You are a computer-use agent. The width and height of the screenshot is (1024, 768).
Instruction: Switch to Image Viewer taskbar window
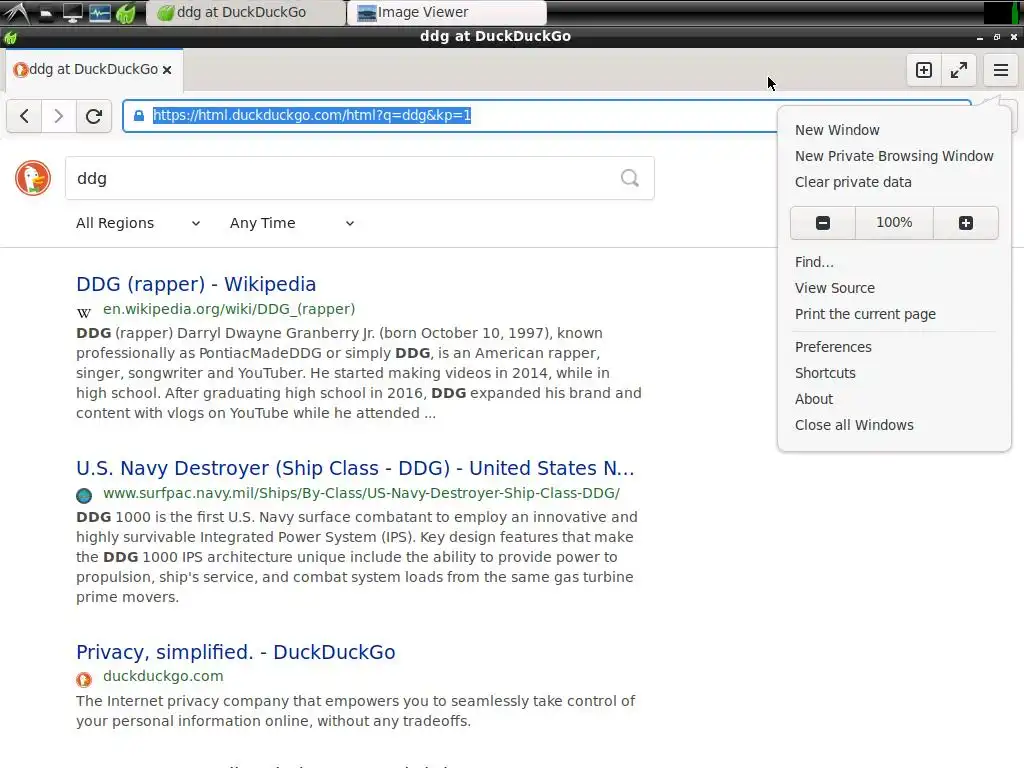(x=447, y=12)
